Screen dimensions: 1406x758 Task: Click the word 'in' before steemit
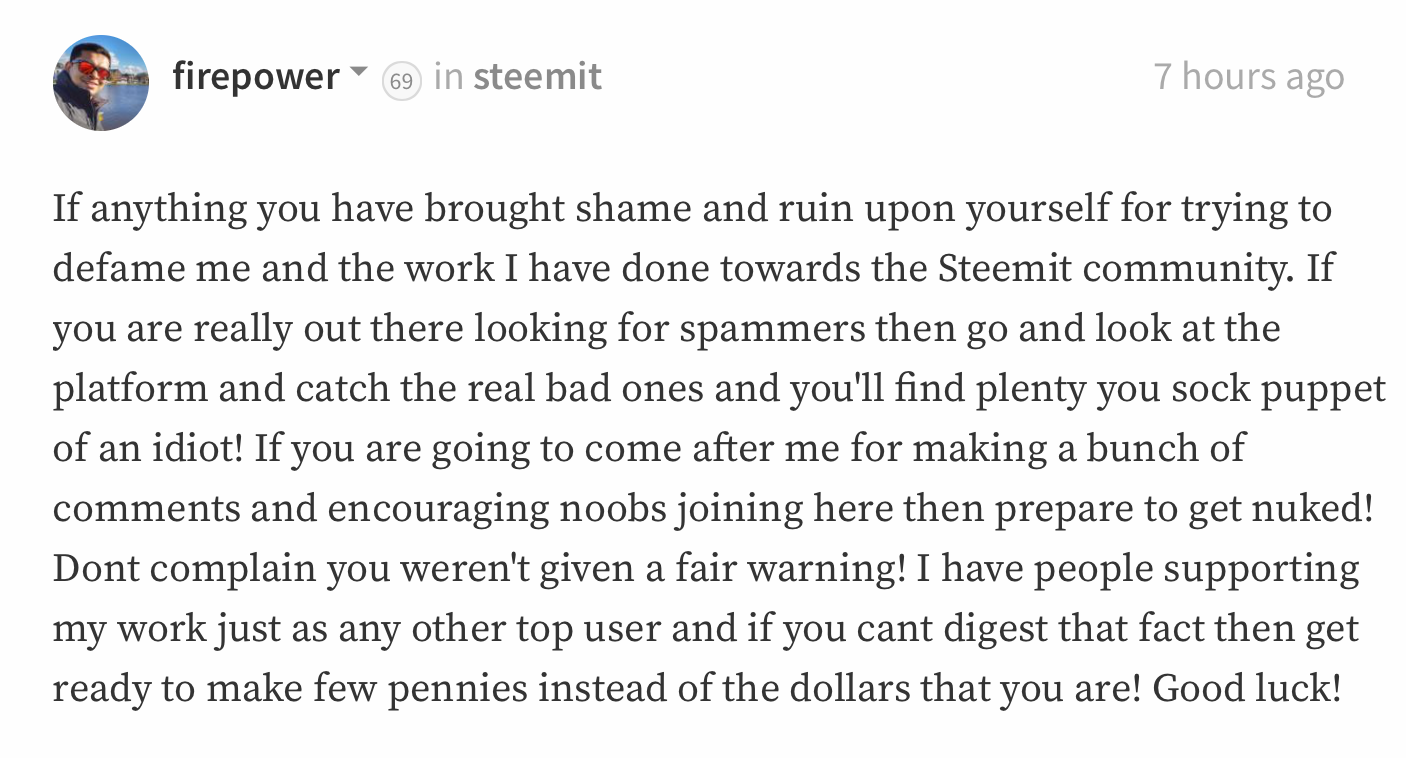[448, 77]
